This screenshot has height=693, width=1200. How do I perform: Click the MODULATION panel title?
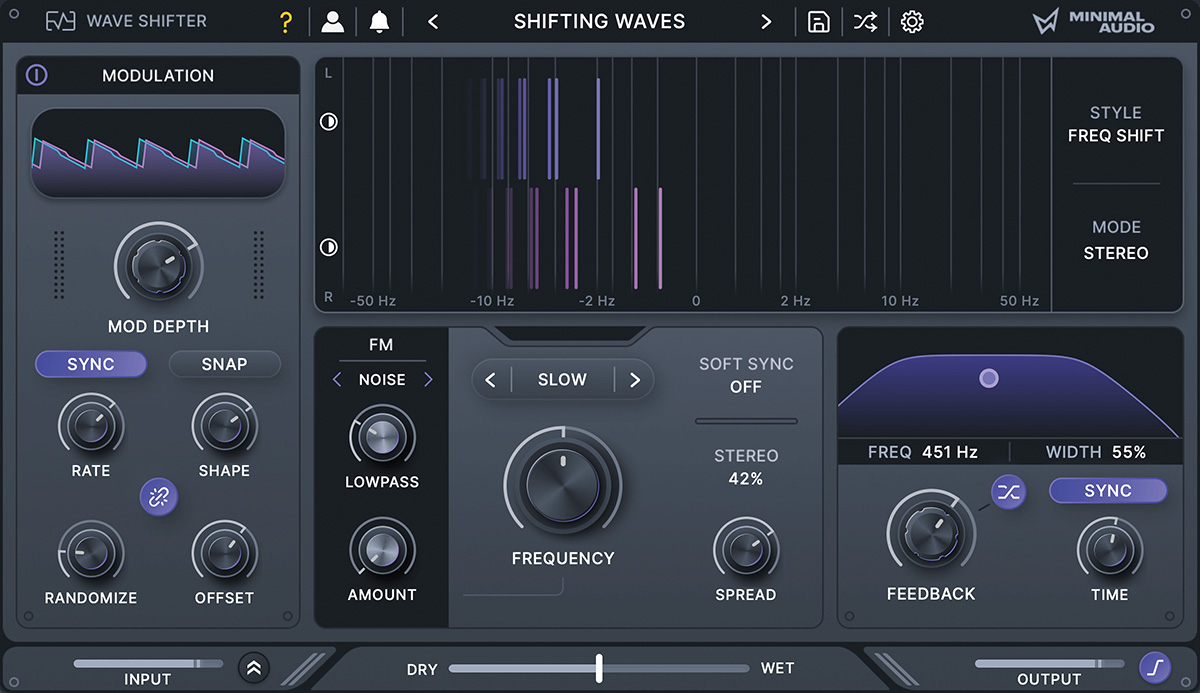point(158,75)
